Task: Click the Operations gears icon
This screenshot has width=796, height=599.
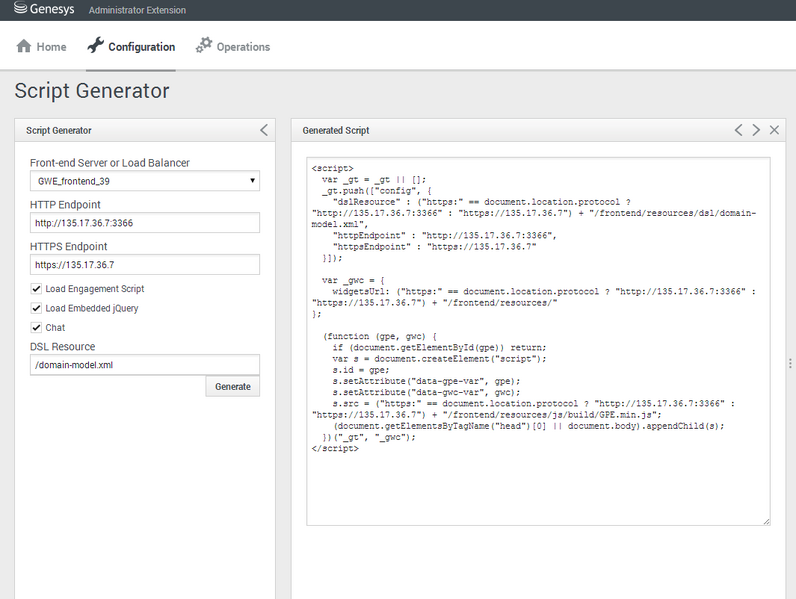Action: [x=204, y=45]
